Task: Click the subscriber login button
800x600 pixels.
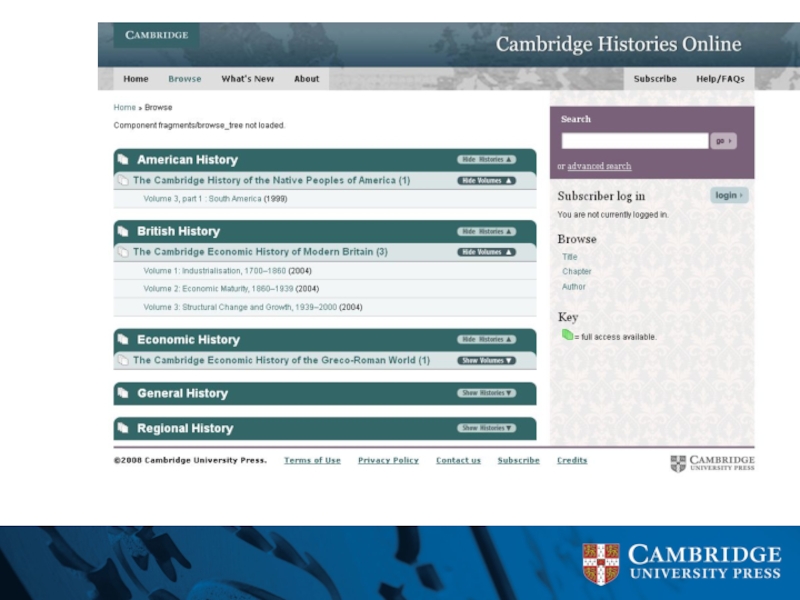Action: 729,195
